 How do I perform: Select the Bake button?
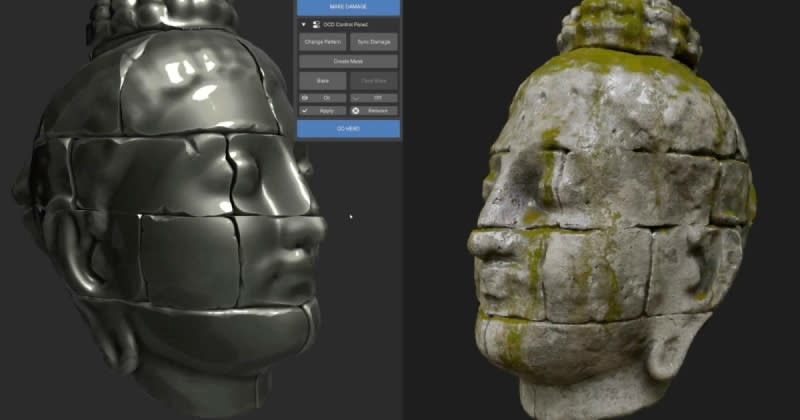pyautogui.click(x=322, y=80)
